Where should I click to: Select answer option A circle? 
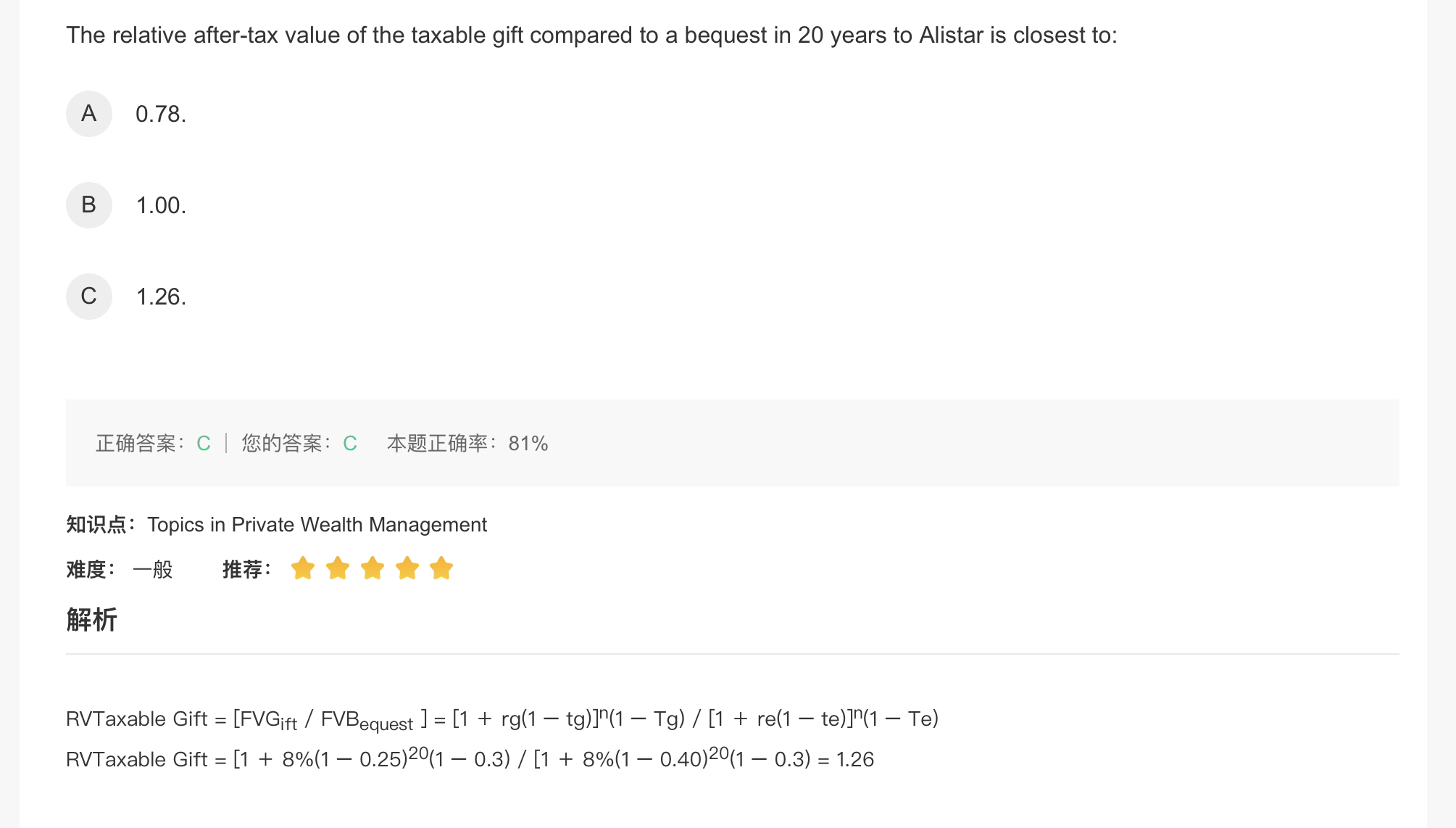[x=88, y=114]
